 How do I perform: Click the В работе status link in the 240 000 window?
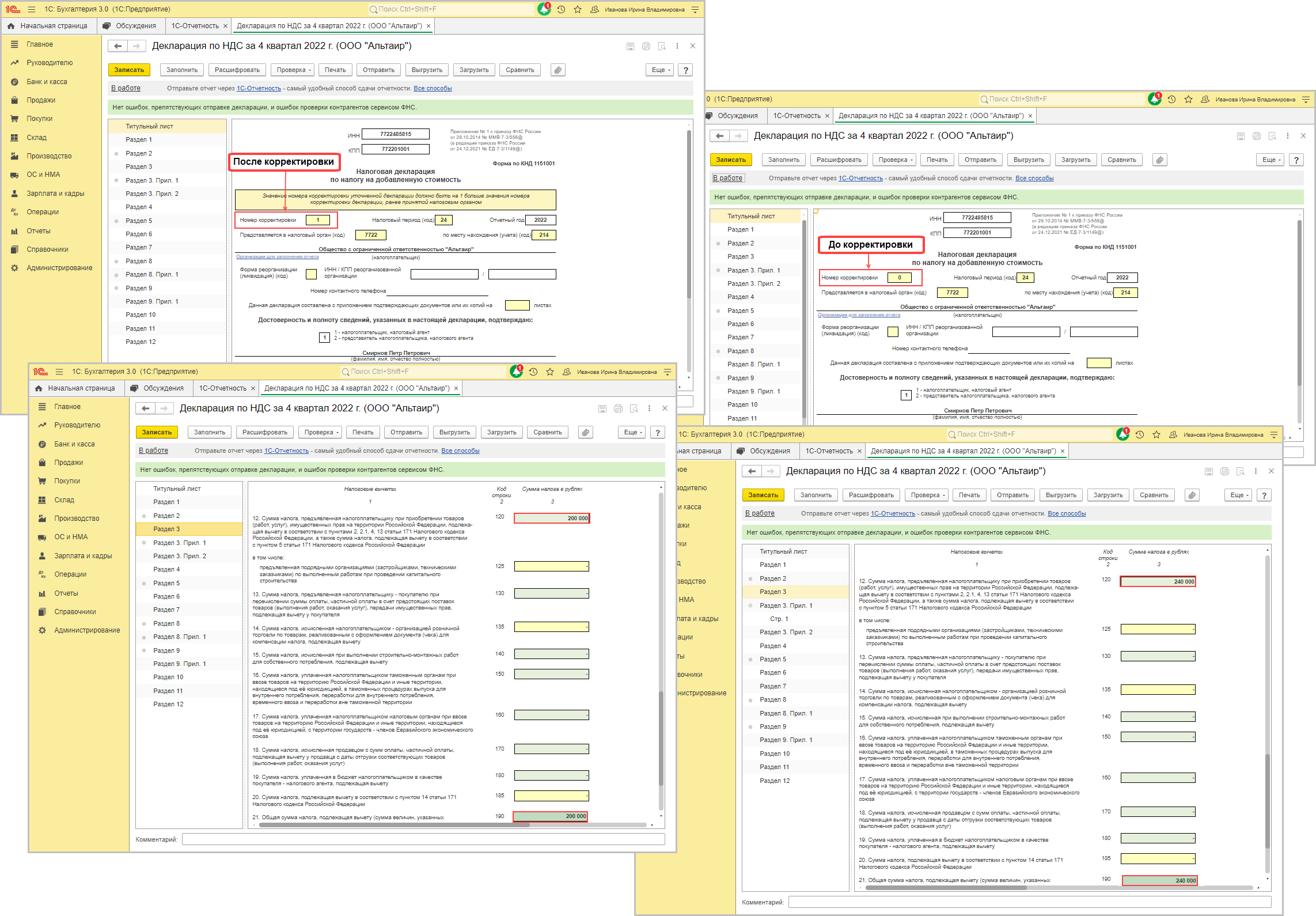(760, 513)
